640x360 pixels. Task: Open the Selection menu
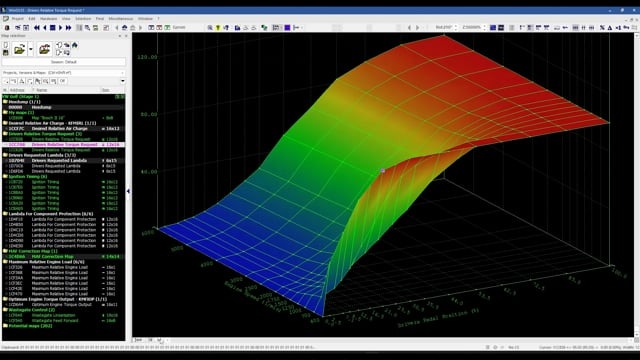click(83, 19)
